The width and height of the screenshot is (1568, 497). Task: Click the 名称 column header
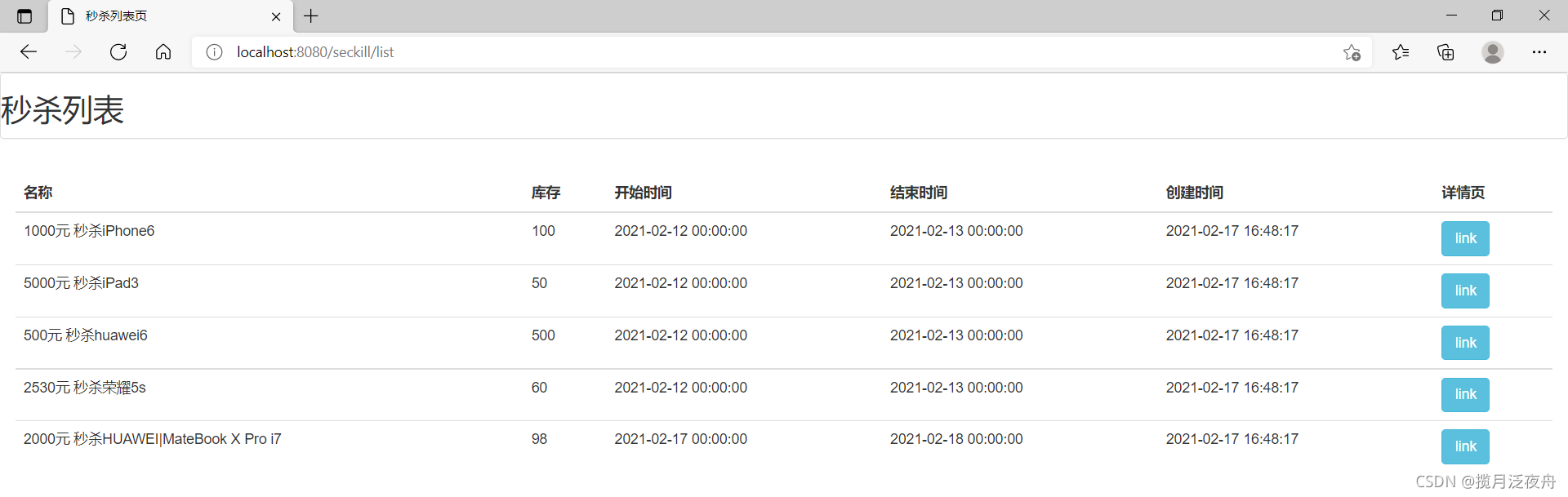point(38,193)
